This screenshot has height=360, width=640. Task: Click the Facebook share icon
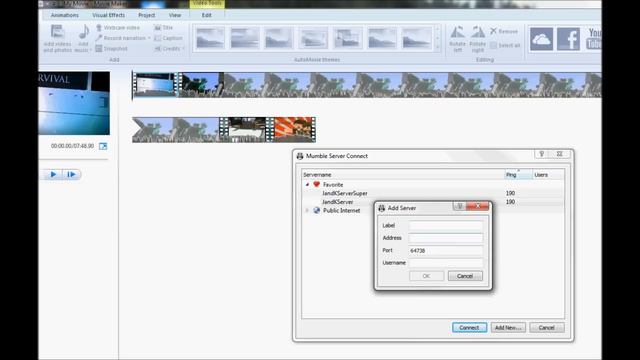tap(569, 39)
